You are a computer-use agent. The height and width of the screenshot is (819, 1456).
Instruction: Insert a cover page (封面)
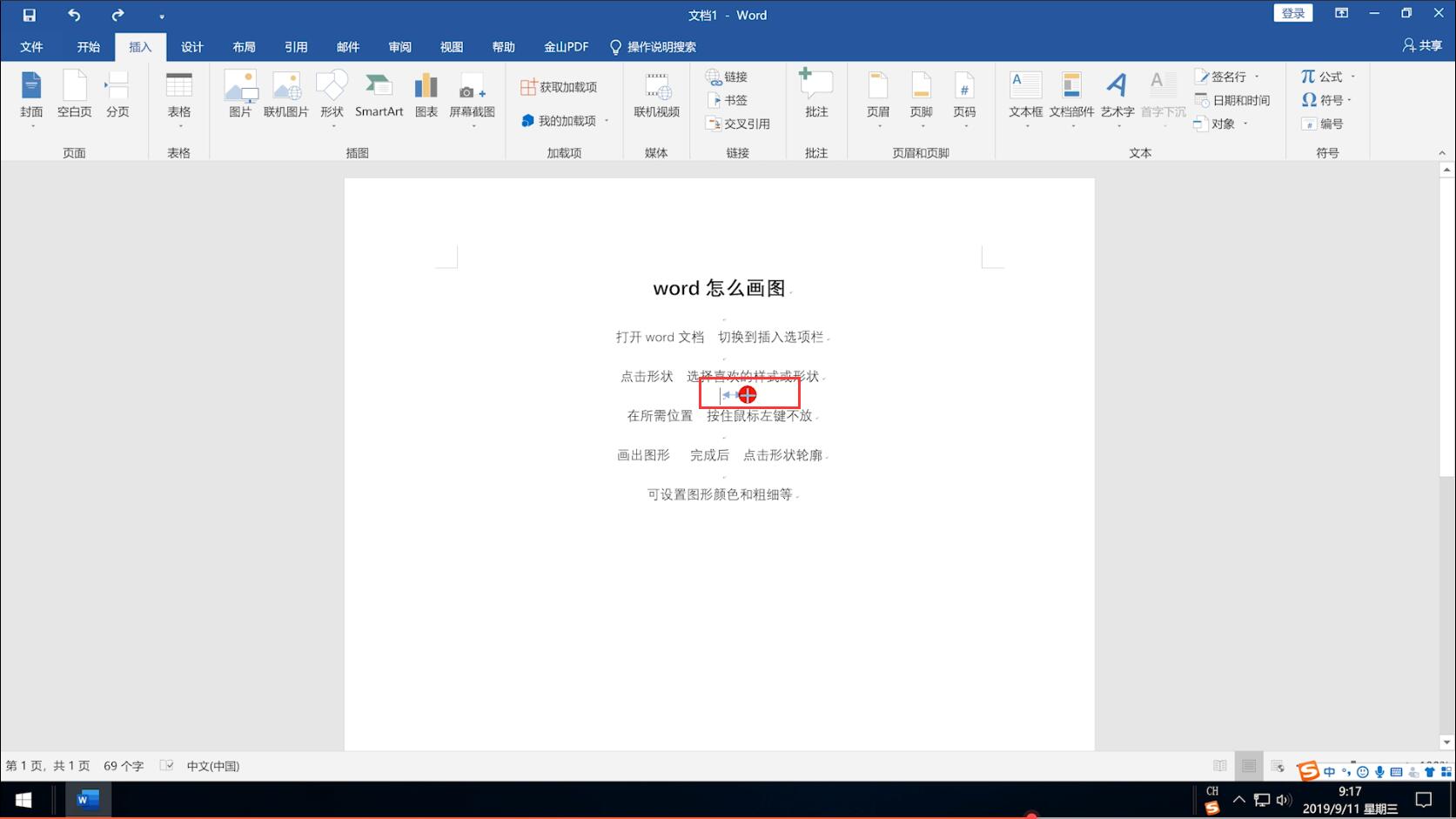[x=31, y=97]
